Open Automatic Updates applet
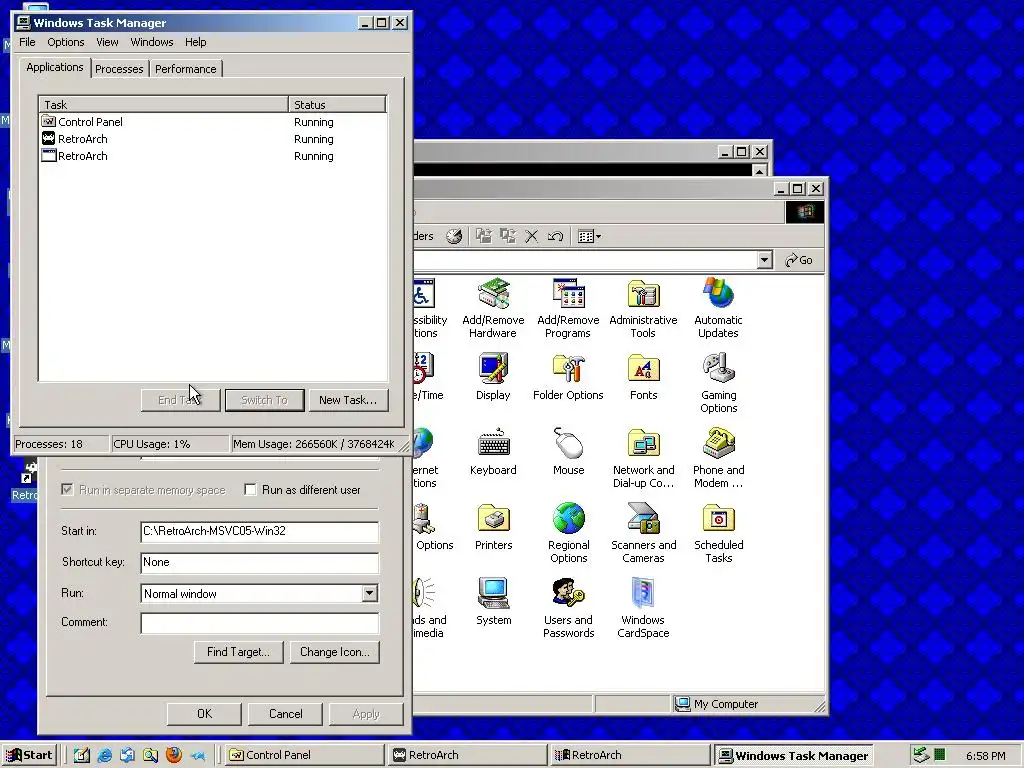The height and width of the screenshot is (768, 1024). point(718,308)
